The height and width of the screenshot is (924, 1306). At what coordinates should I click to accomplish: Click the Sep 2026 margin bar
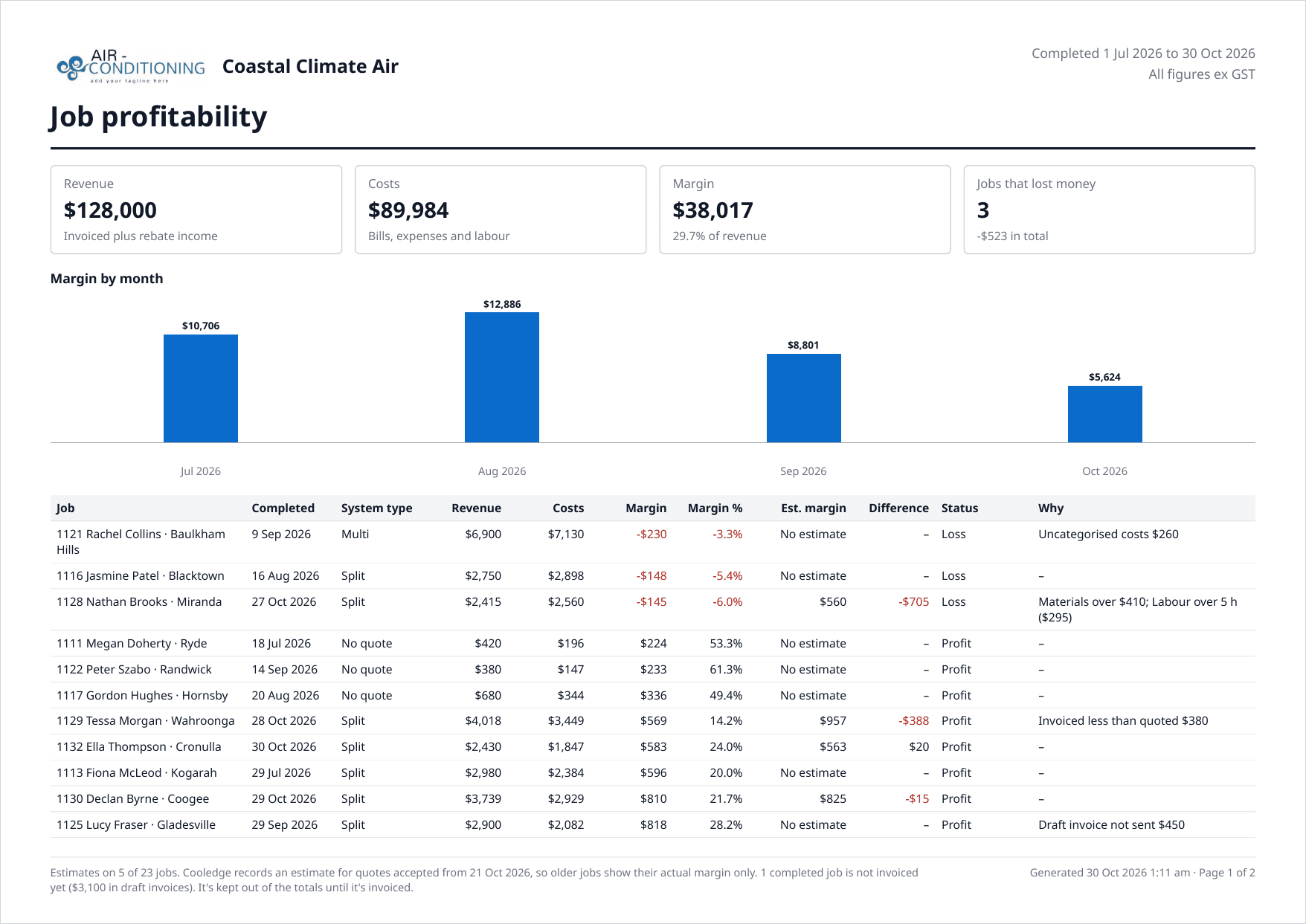pyautogui.click(x=803, y=398)
